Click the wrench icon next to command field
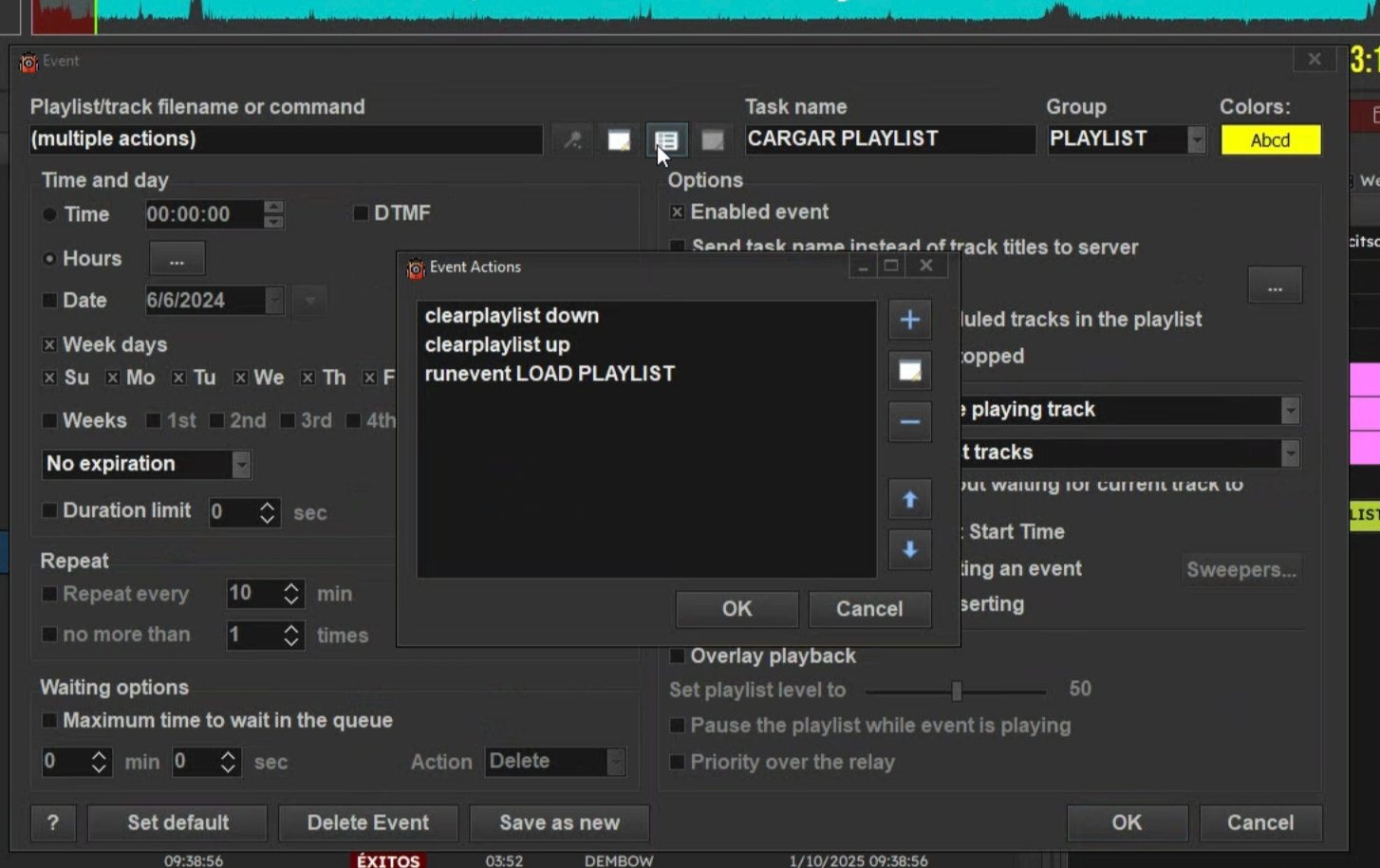 (572, 140)
